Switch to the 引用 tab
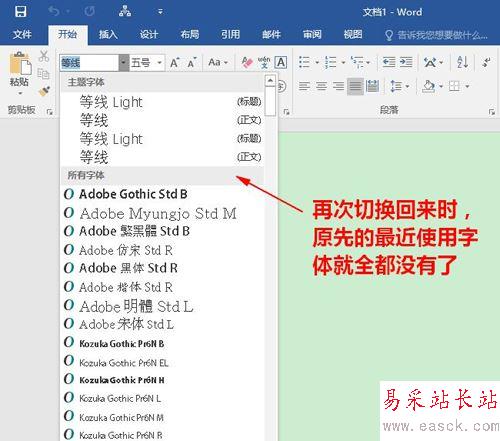The height and width of the screenshot is (441, 500). 230,34
